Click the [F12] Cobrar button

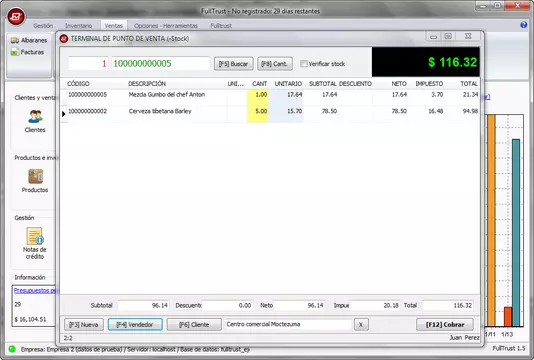(445, 325)
